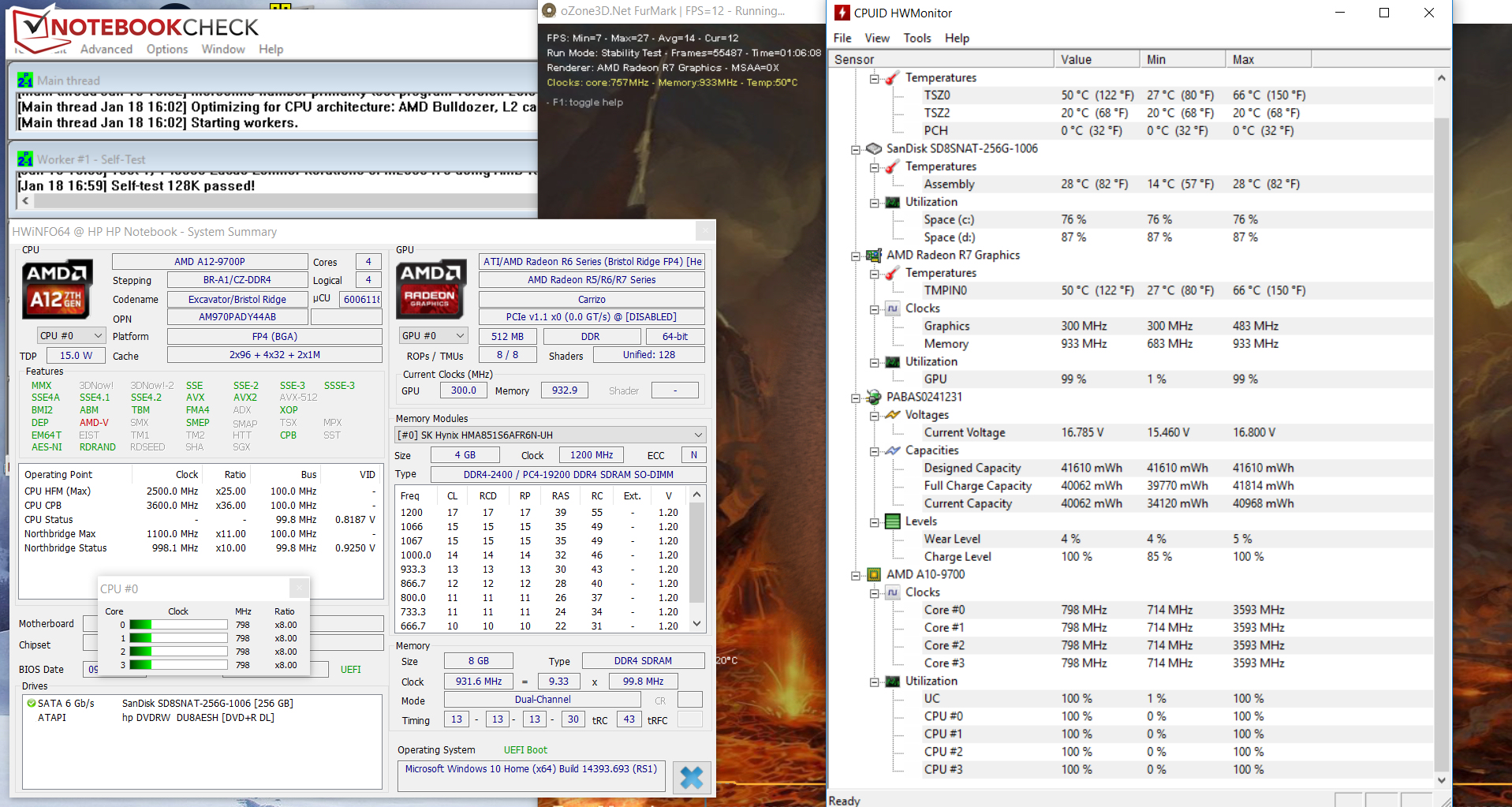Click the HWMonitor scrollbar down arrow
The width and height of the screenshot is (1512, 807).
pyautogui.click(x=1442, y=780)
